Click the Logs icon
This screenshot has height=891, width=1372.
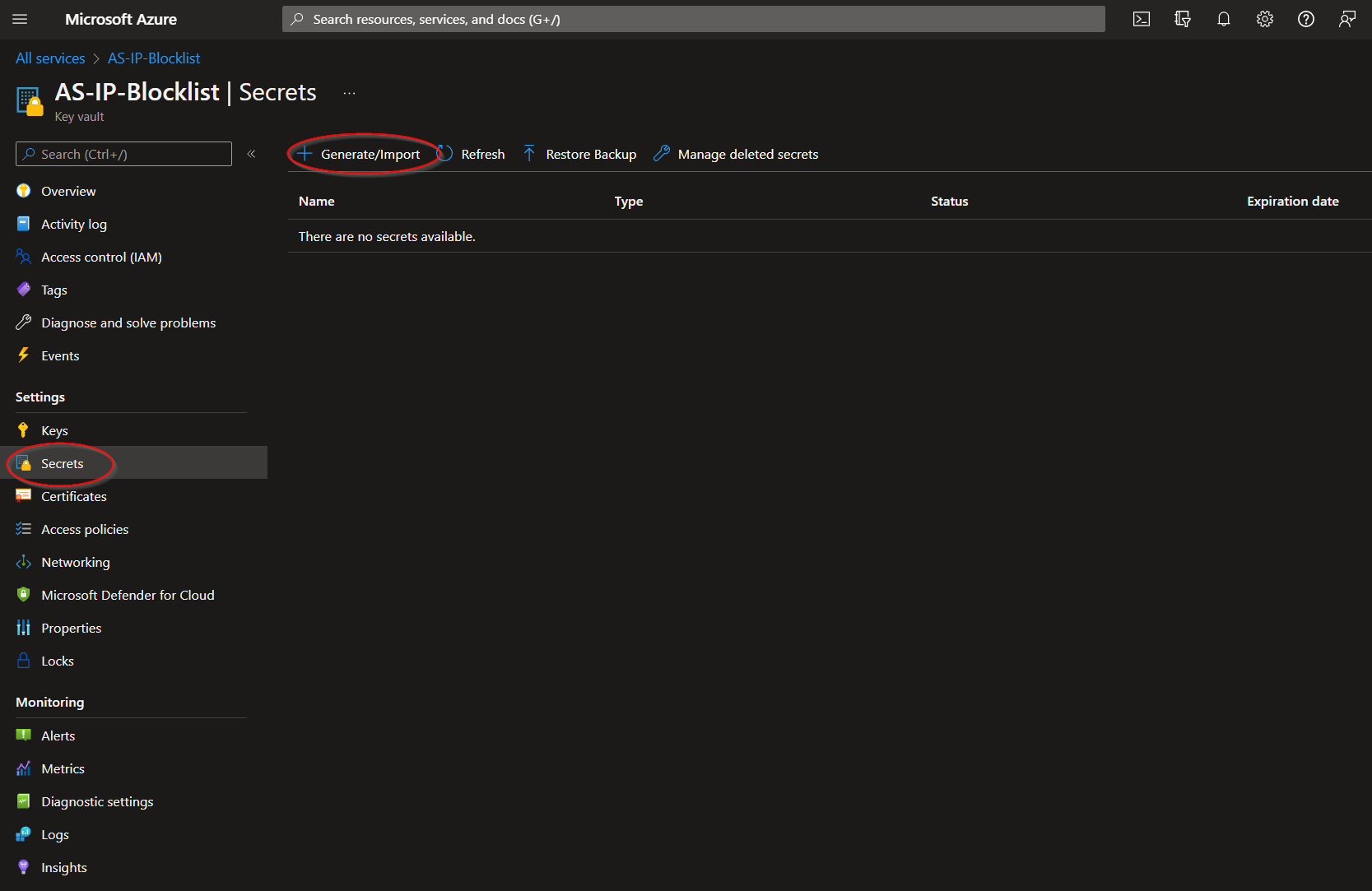24,834
